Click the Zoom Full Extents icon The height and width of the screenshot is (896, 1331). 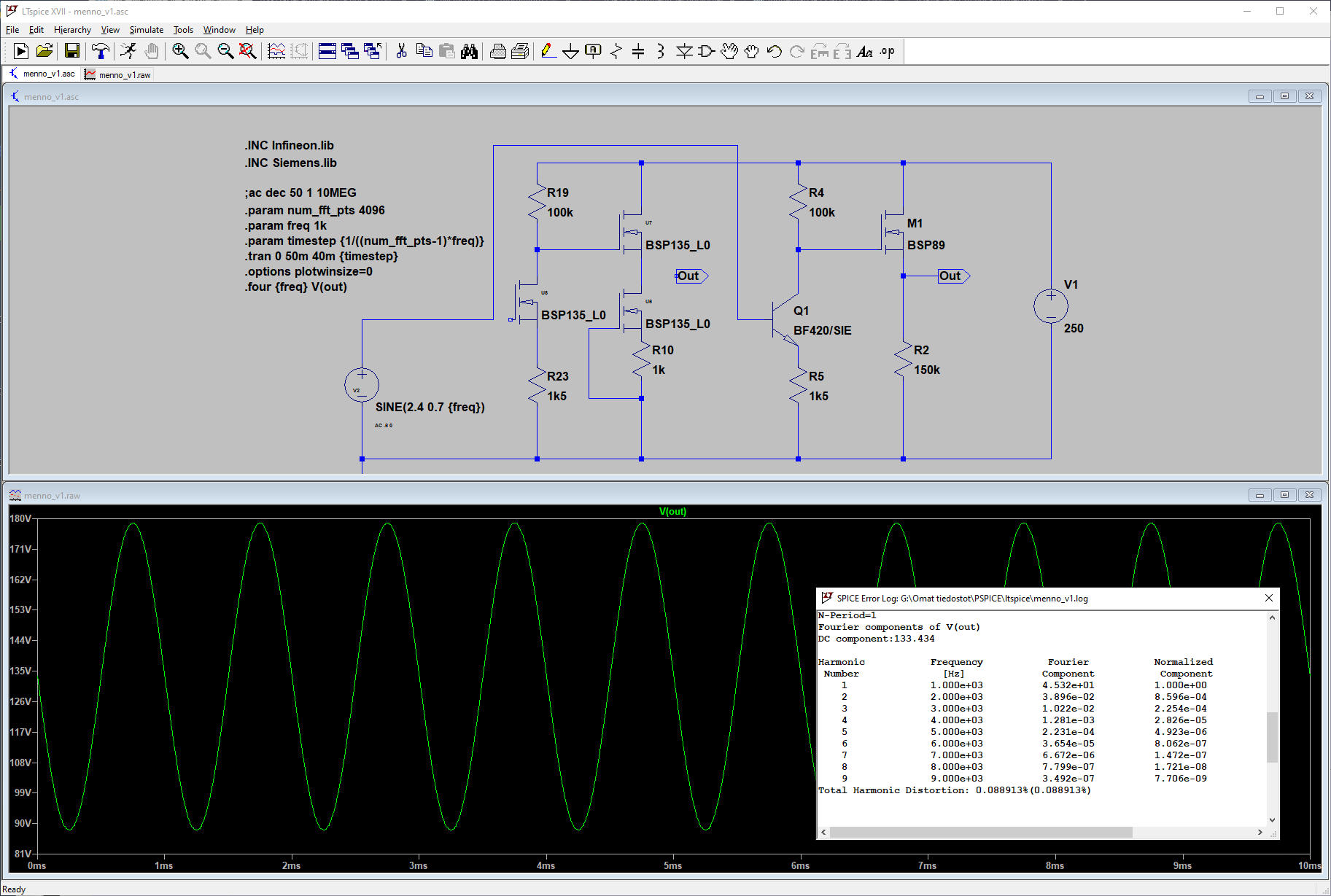click(x=248, y=51)
